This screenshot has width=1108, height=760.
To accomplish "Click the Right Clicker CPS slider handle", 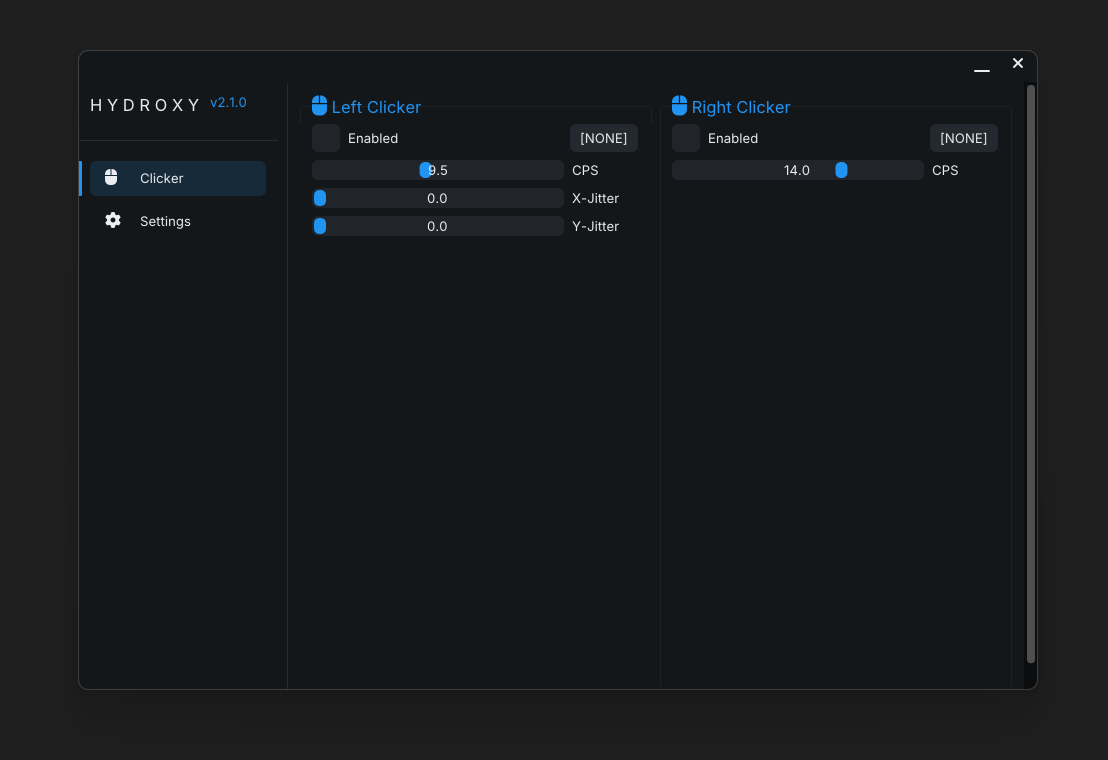I will click(841, 170).
